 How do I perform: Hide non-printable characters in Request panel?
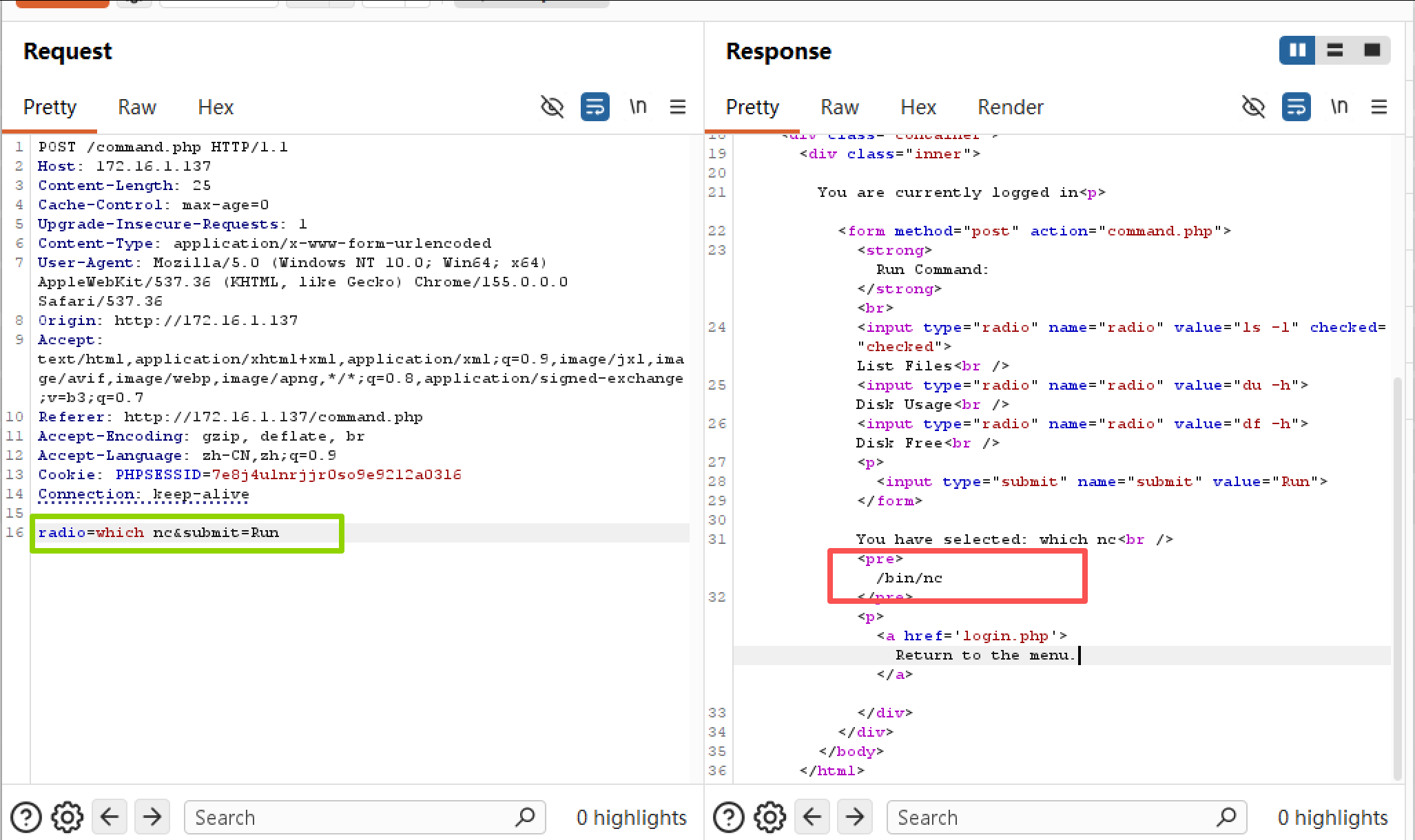point(552,107)
